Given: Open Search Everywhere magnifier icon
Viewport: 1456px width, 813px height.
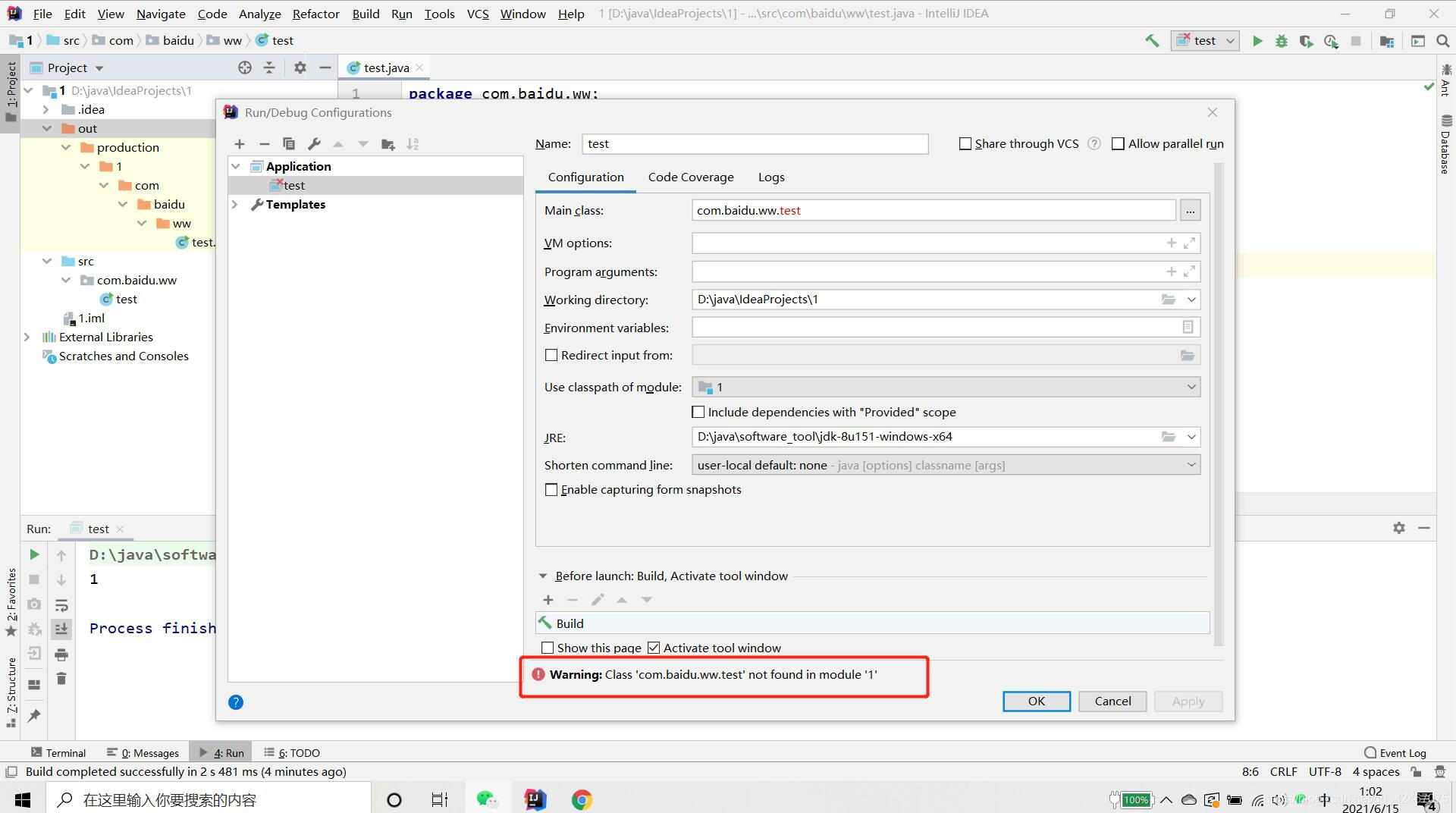Looking at the screenshot, I should pos(1443,41).
